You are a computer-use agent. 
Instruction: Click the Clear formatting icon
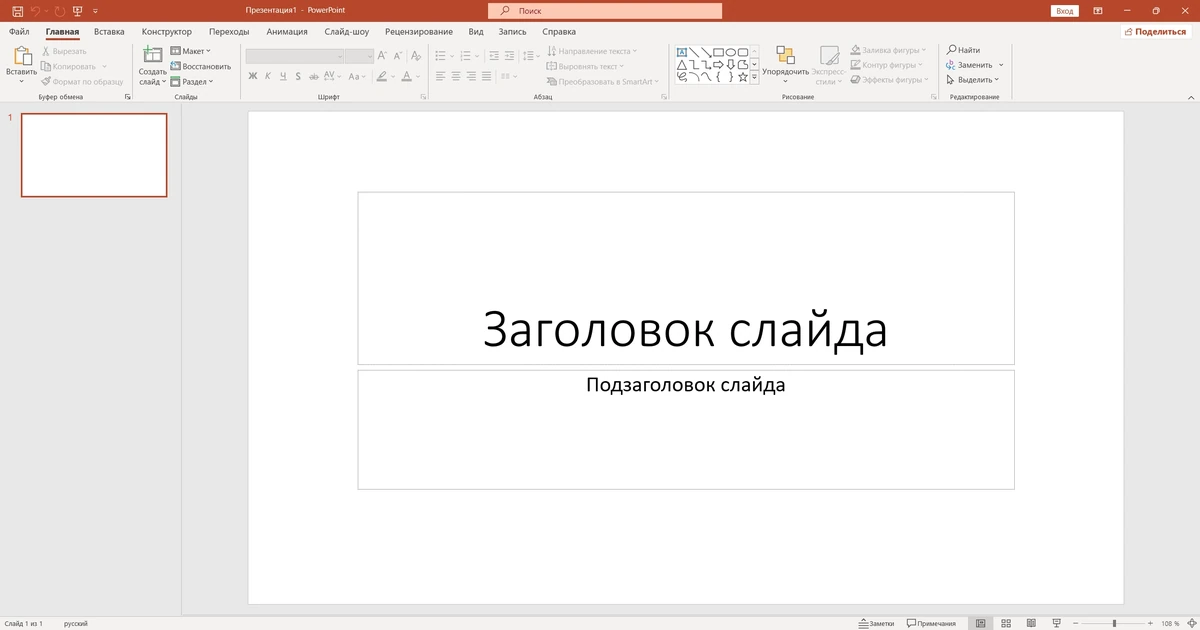coord(415,56)
